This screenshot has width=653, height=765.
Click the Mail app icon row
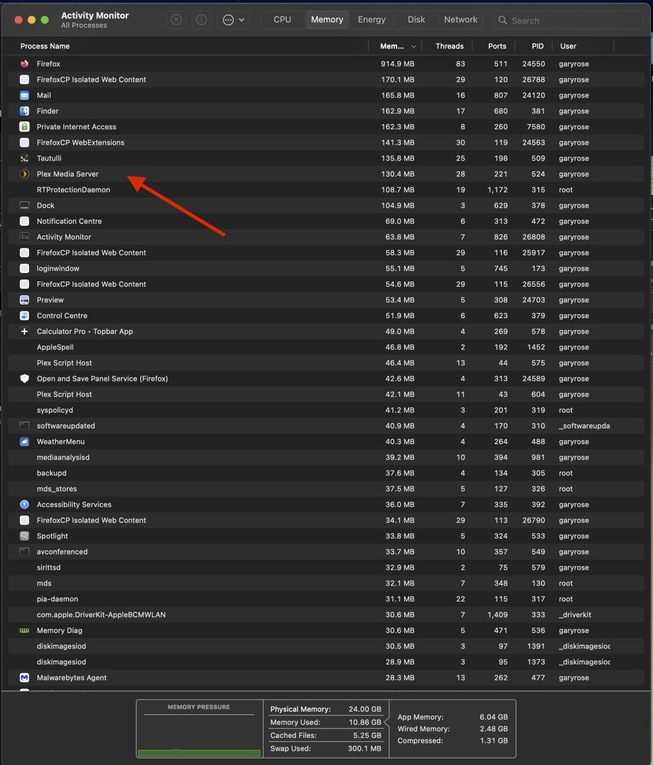pos(24,95)
